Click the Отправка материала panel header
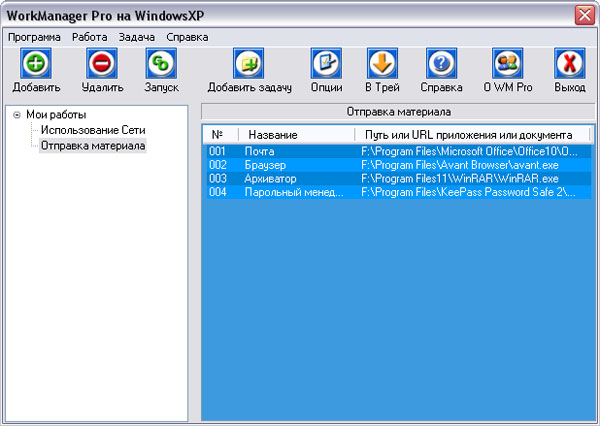The height and width of the screenshot is (426, 600). 398,112
